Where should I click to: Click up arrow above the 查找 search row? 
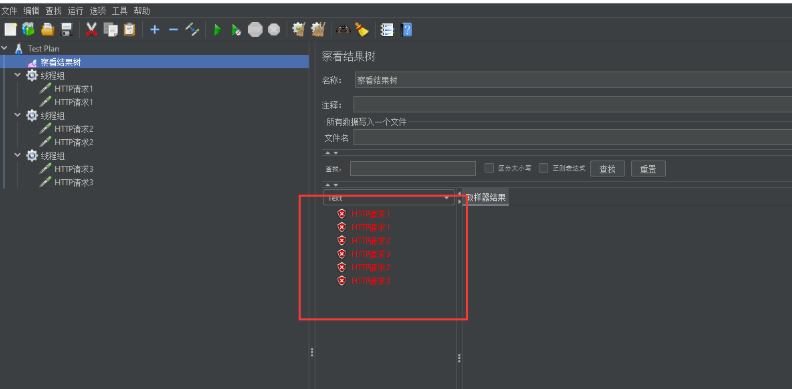pos(327,153)
